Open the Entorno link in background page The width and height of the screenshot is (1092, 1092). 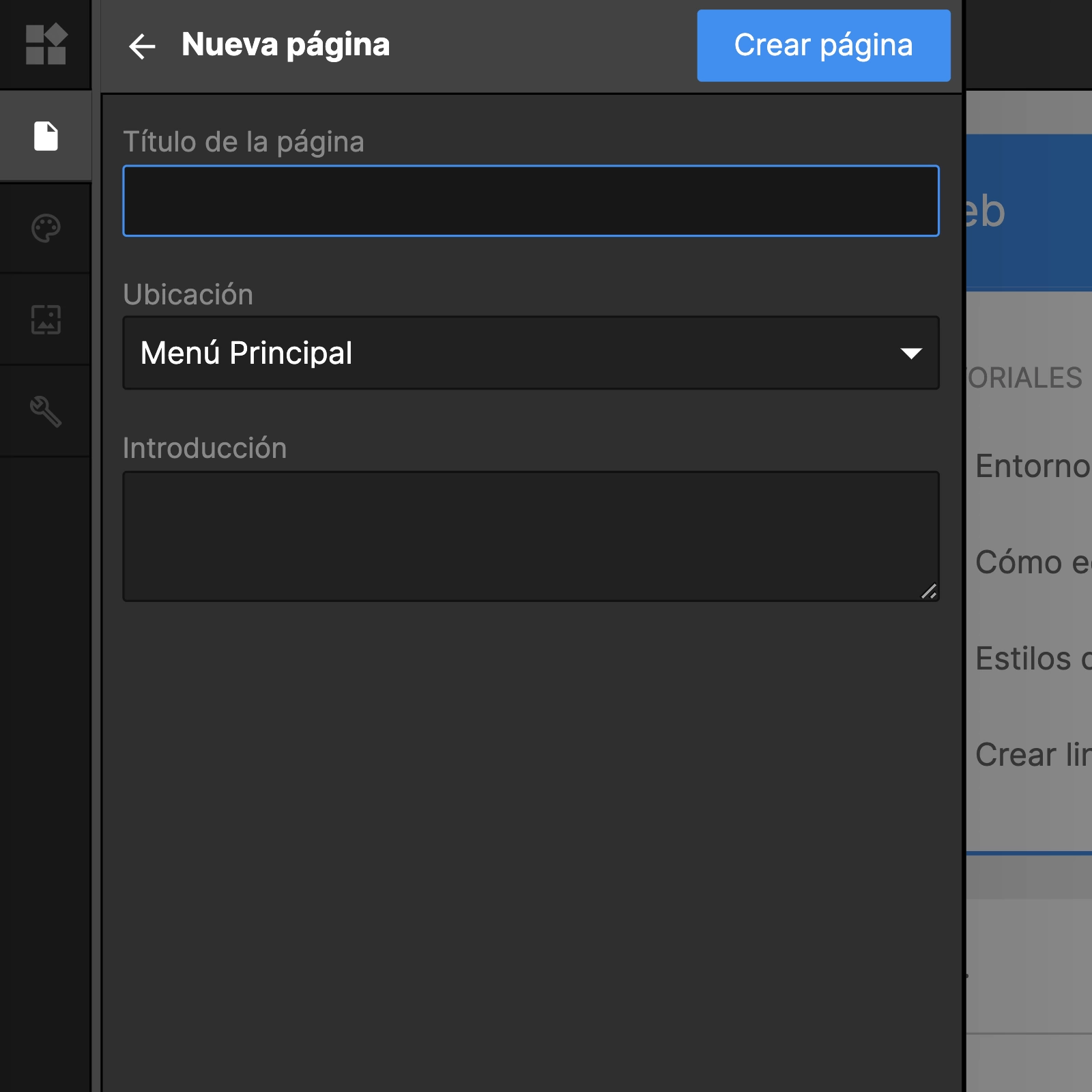[x=1033, y=466]
